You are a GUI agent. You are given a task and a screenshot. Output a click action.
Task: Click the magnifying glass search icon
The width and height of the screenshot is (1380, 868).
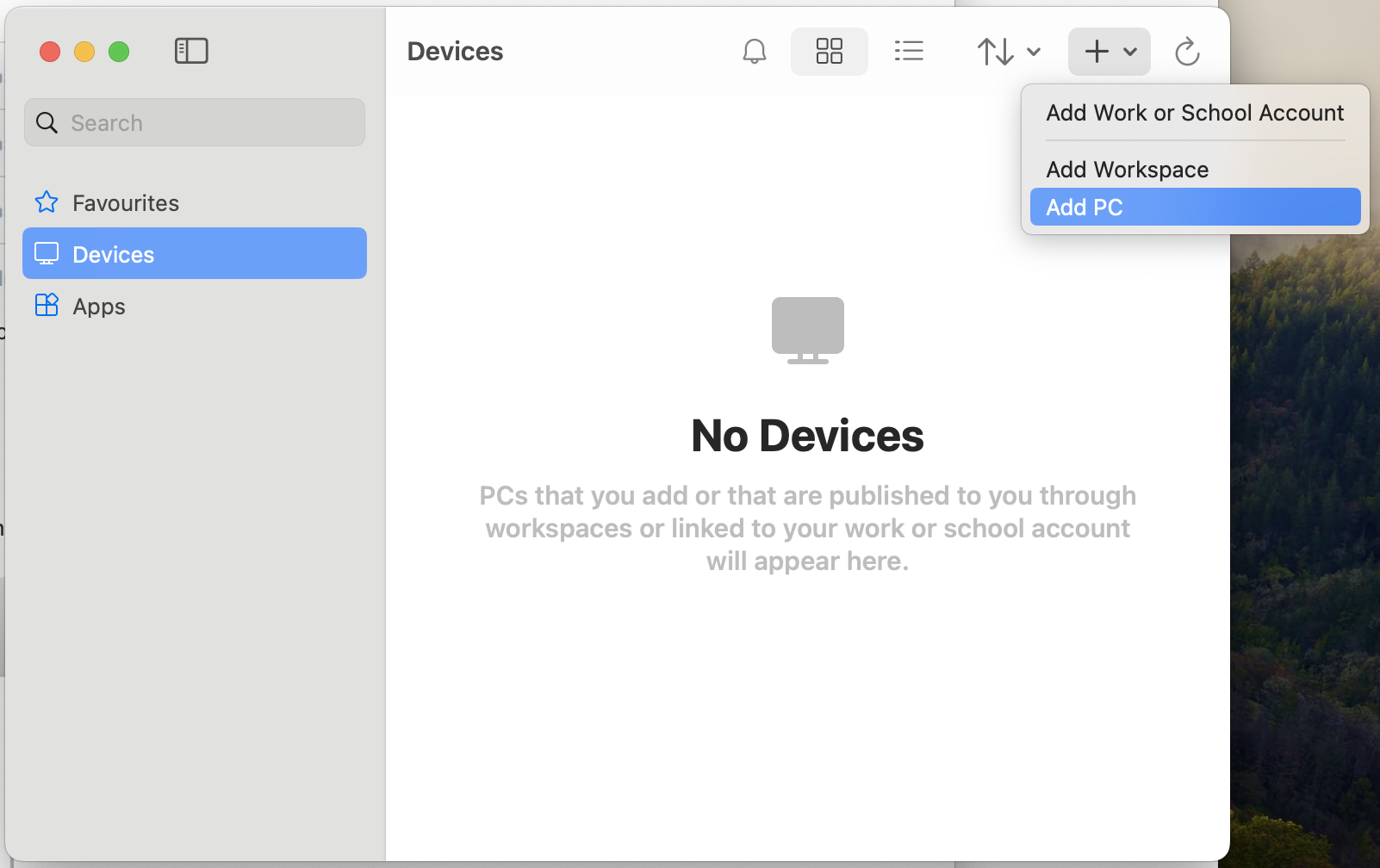pyautogui.click(x=47, y=122)
